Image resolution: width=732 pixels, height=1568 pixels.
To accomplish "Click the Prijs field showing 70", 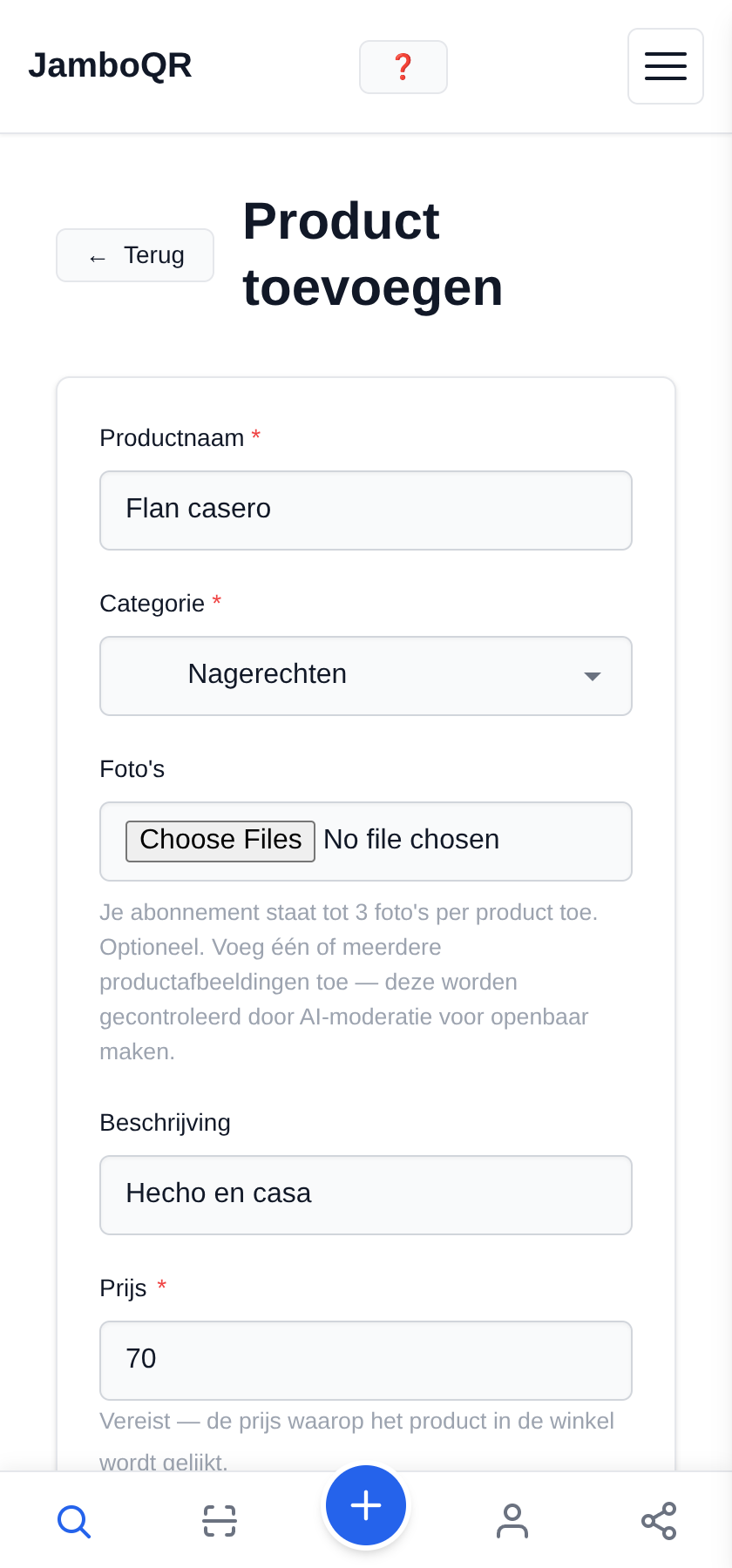I will point(366,1361).
